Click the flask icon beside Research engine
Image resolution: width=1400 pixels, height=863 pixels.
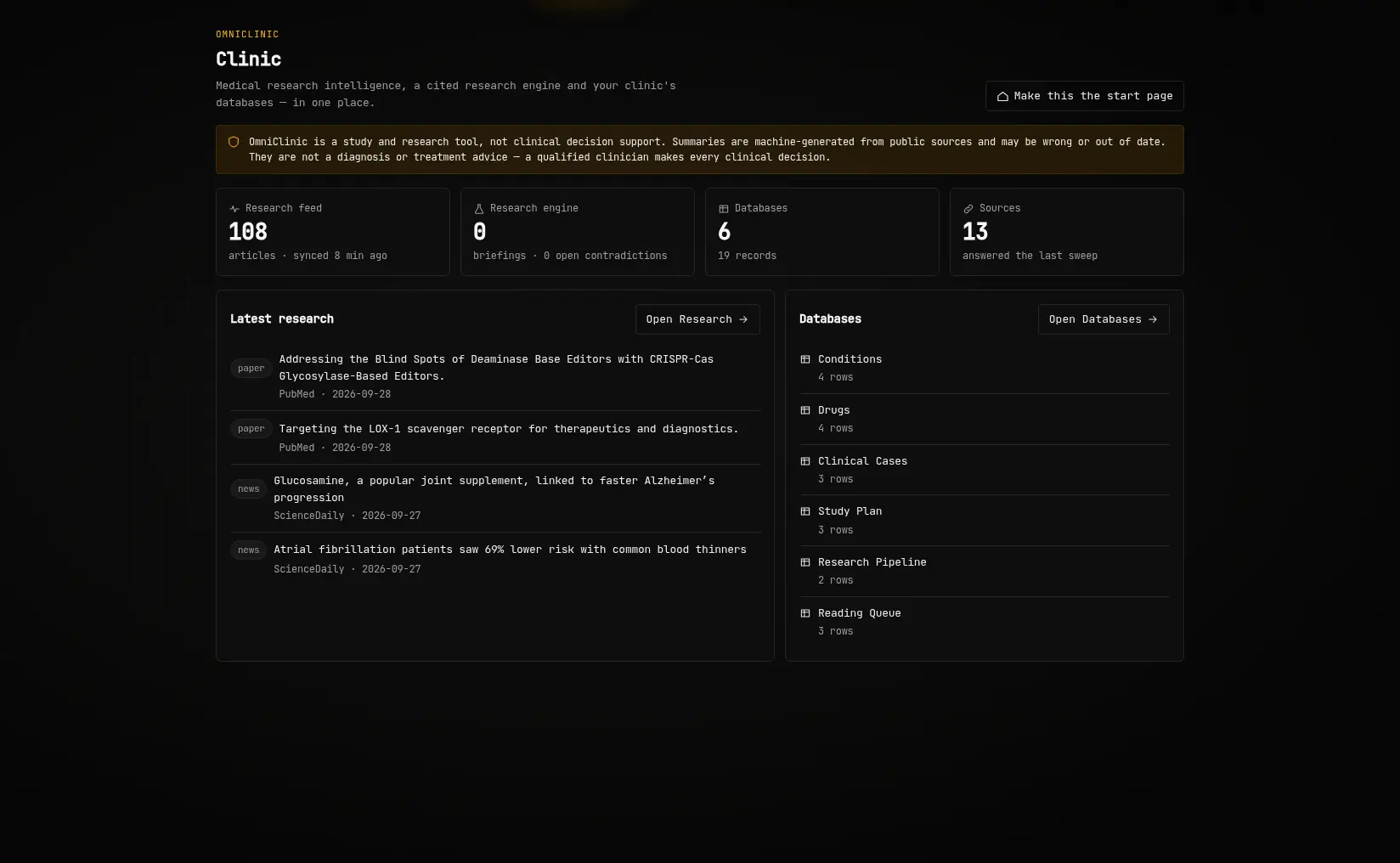[479, 209]
